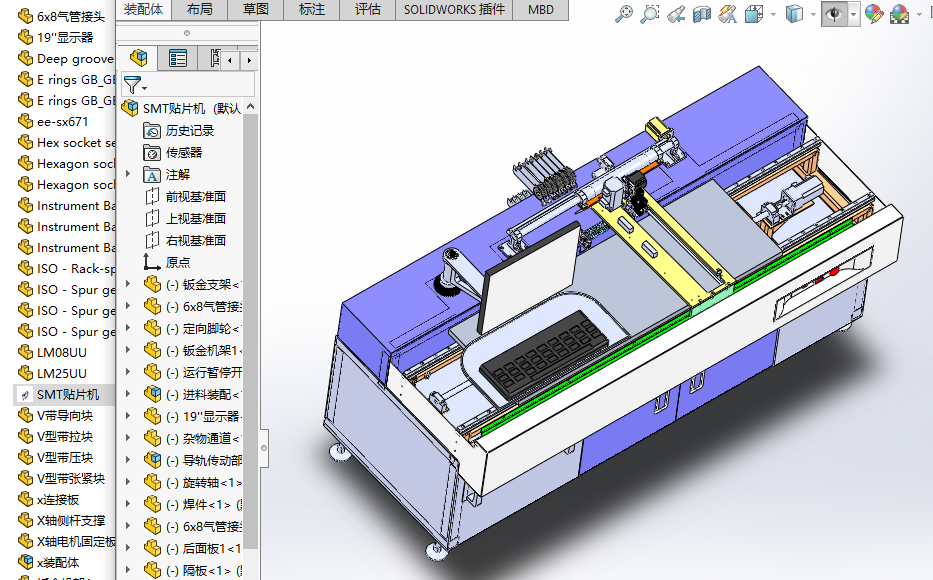Viewport: 933px width, 580px height.
Task: Click the Previous View icon
Action: pyautogui.click(x=676, y=14)
